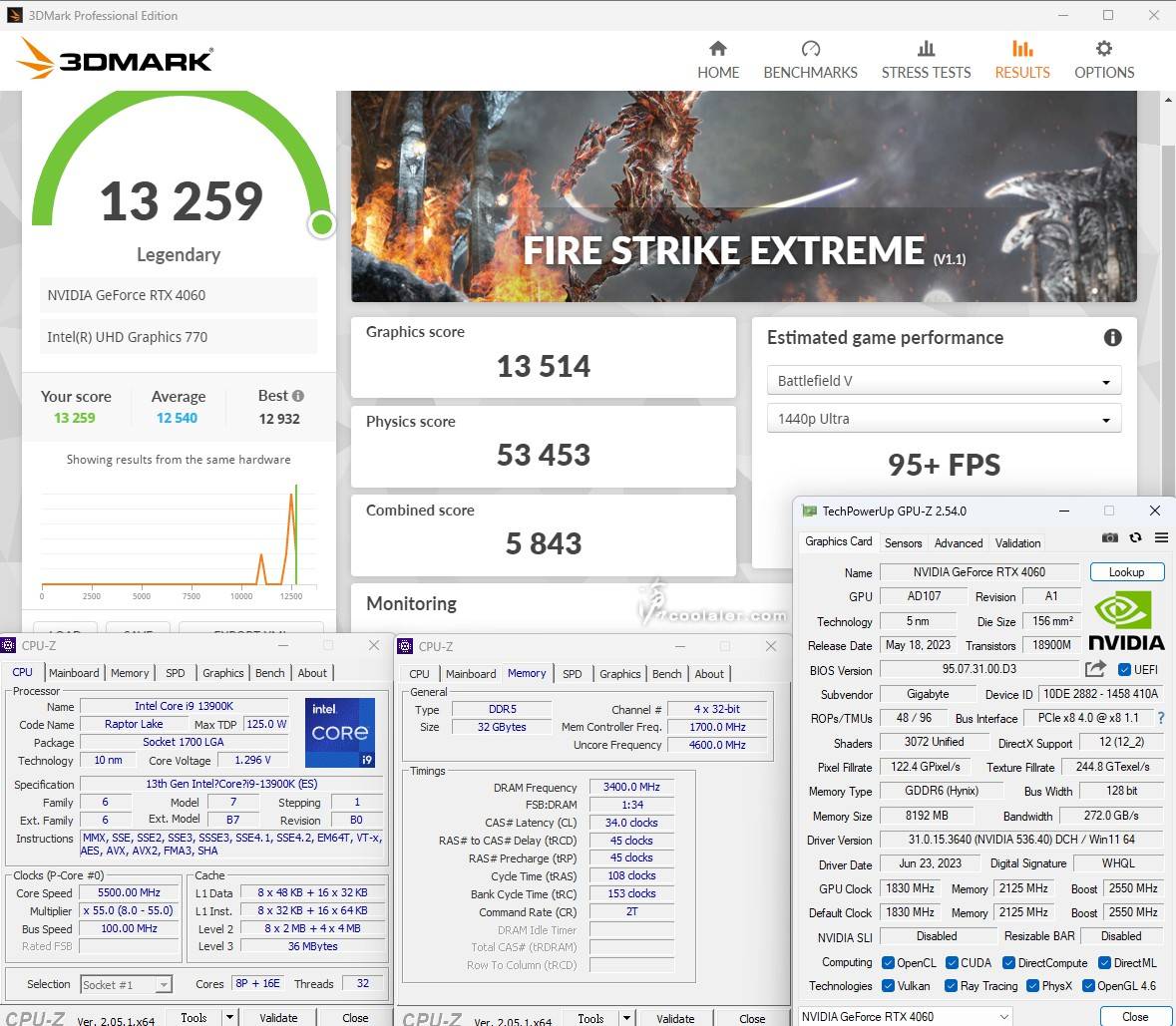This screenshot has height=1026, width=1176.
Task: Open the GPU selection dropdown in GPU-Z
Action: (905, 1016)
